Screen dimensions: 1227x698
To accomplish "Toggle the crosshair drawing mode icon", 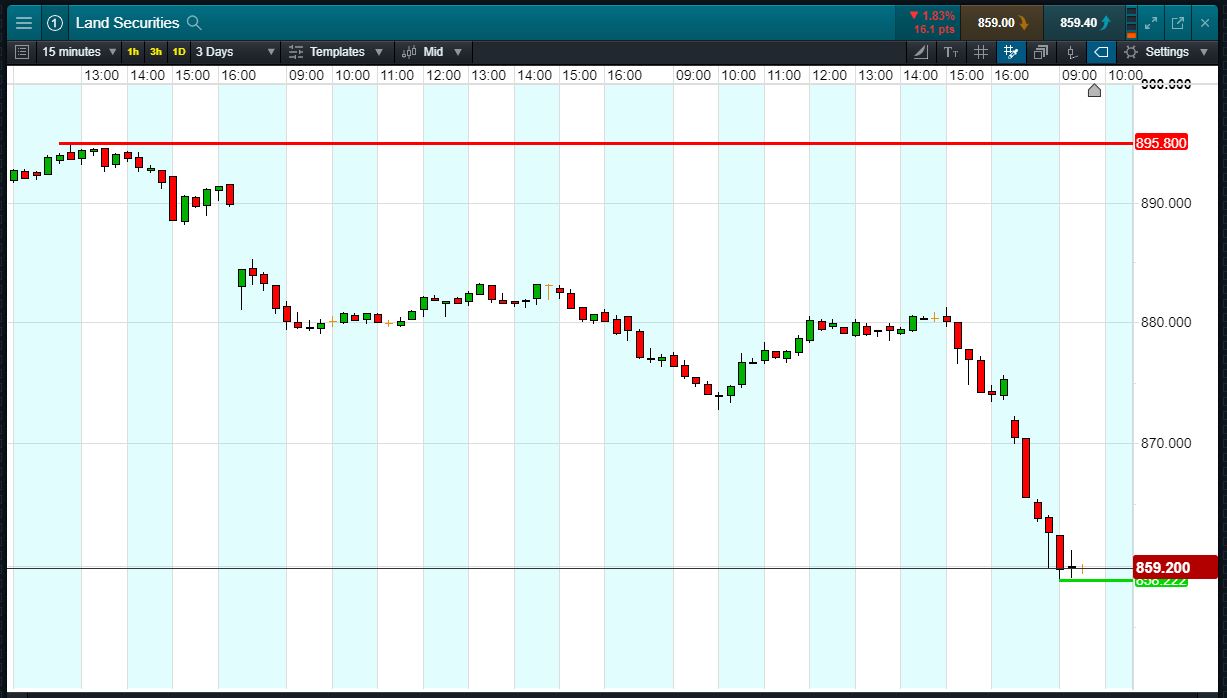I will pos(1011,52).
